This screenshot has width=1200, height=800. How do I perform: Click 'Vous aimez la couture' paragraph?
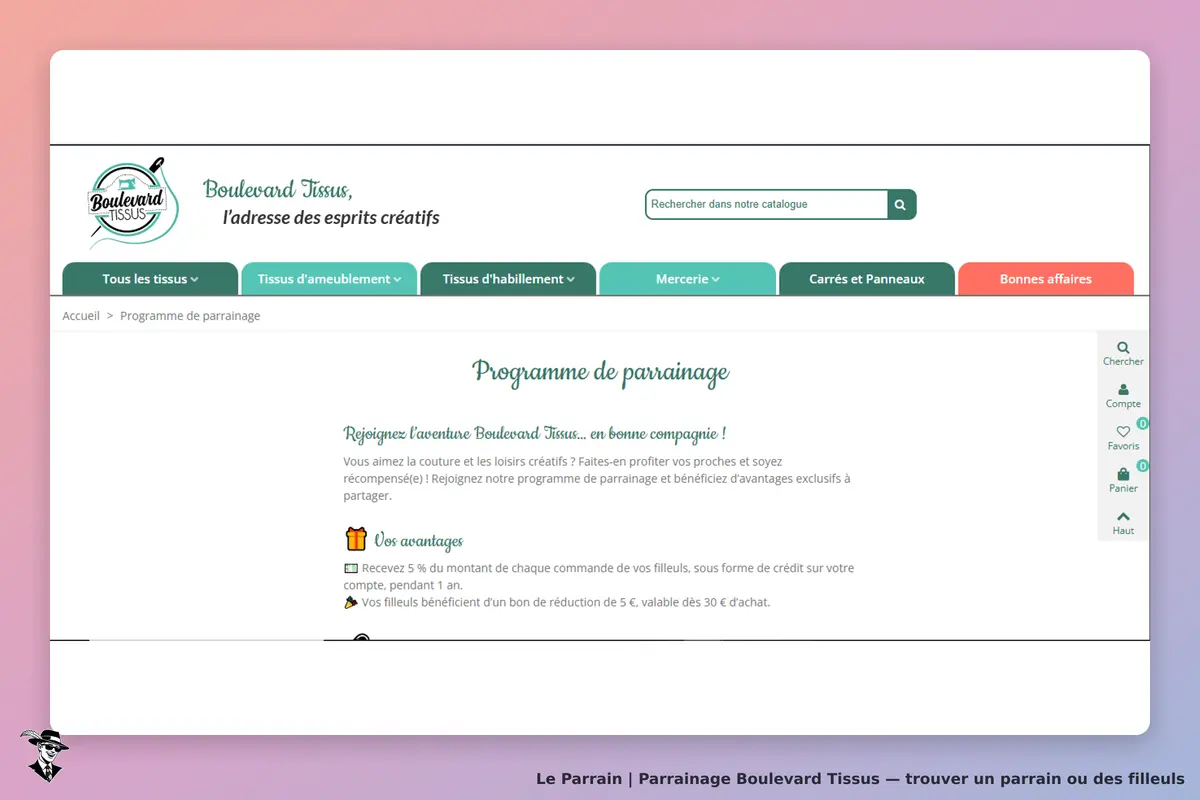(597, 479)
